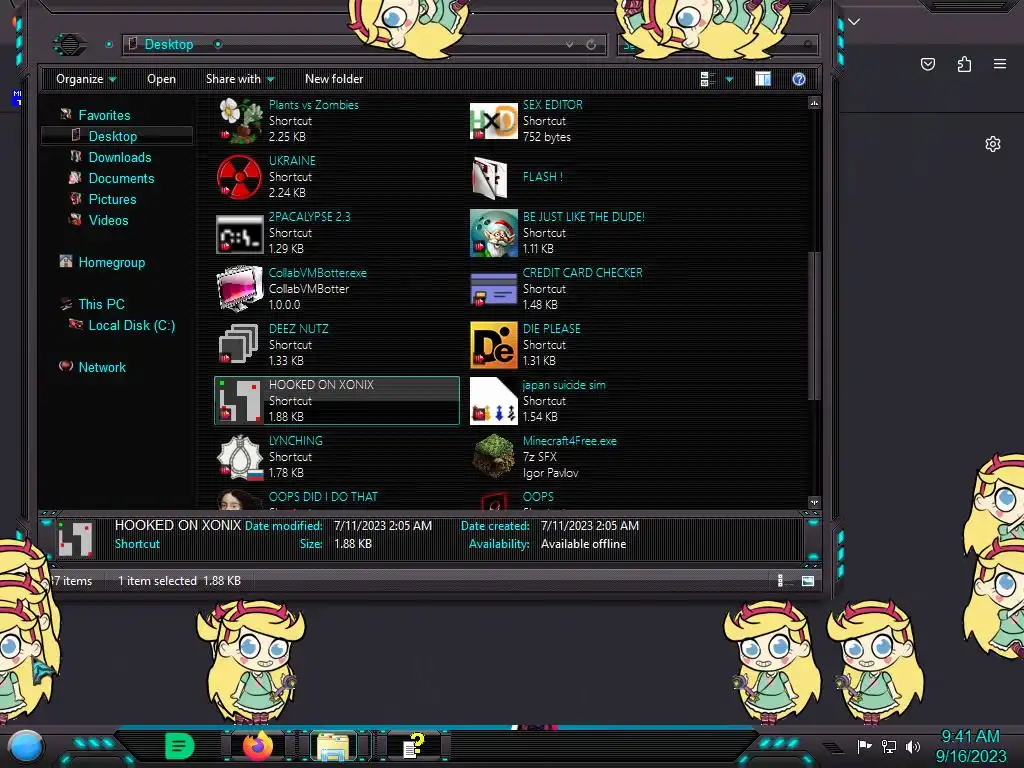Open Downloads in the navigation pane
This screenshot has height=768, width=1024.
(120, 157)
